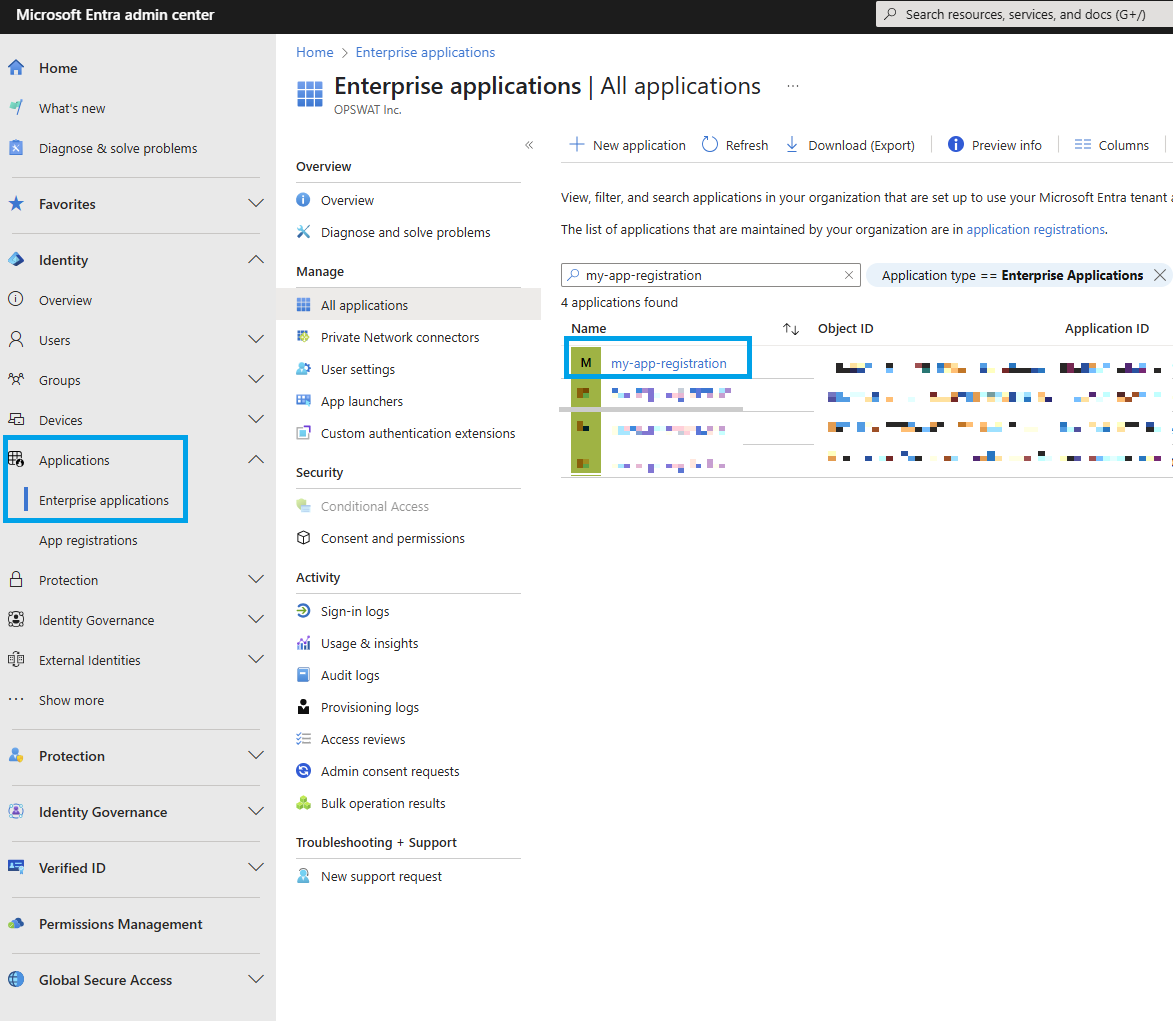Click the Home house icon in sidebar

click(x=16, y=67)
